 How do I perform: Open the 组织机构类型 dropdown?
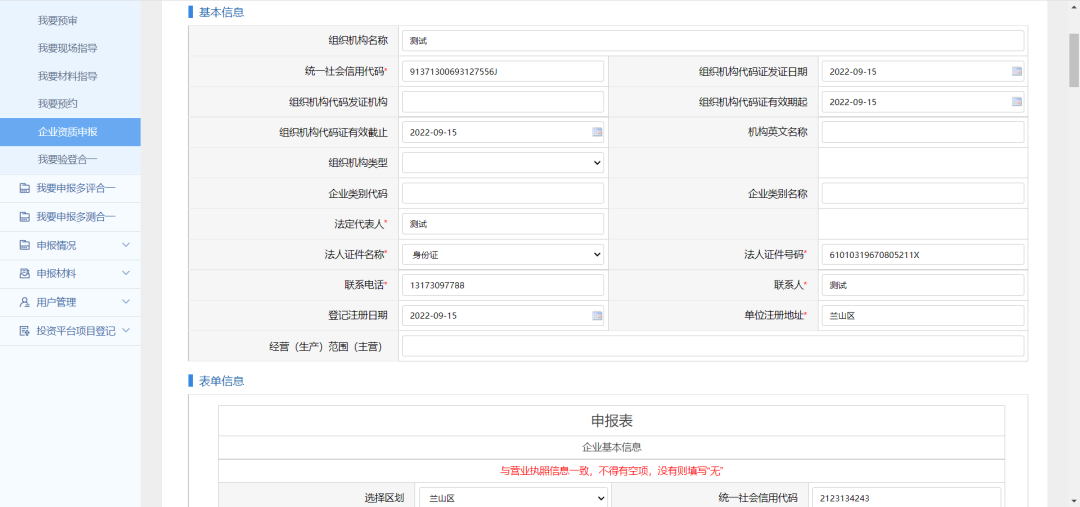[503, 162]
